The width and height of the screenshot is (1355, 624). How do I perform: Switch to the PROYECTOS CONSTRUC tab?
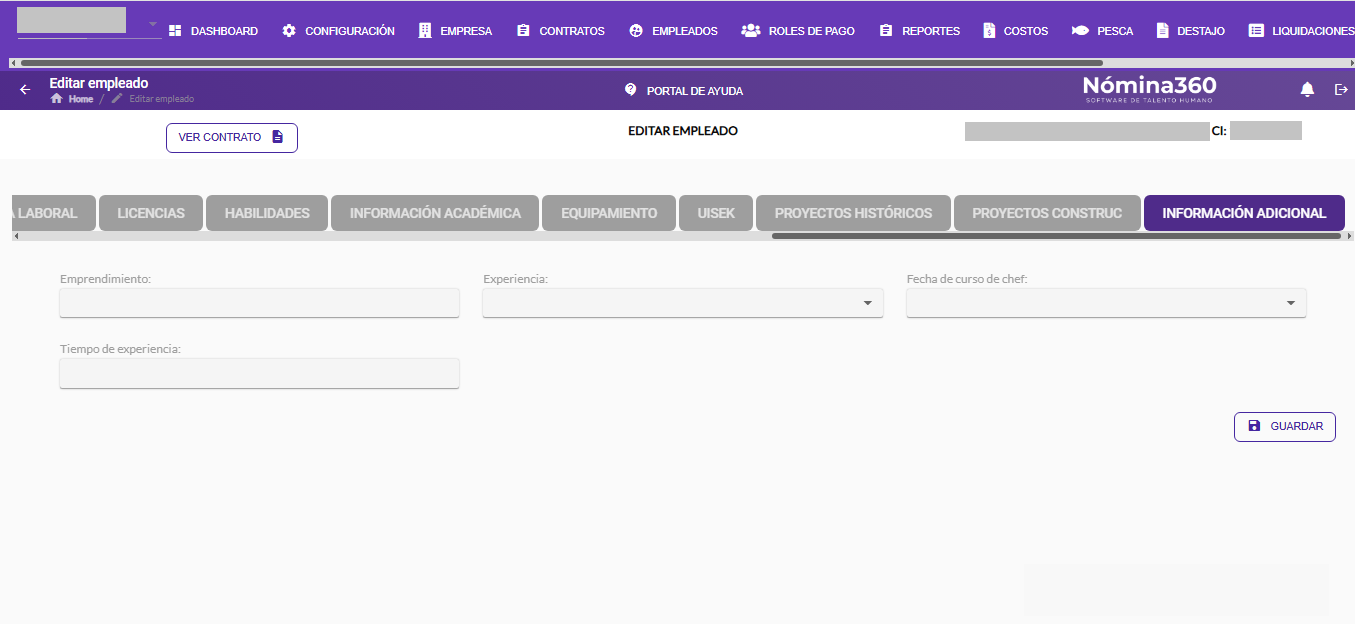pos(1047,213)
